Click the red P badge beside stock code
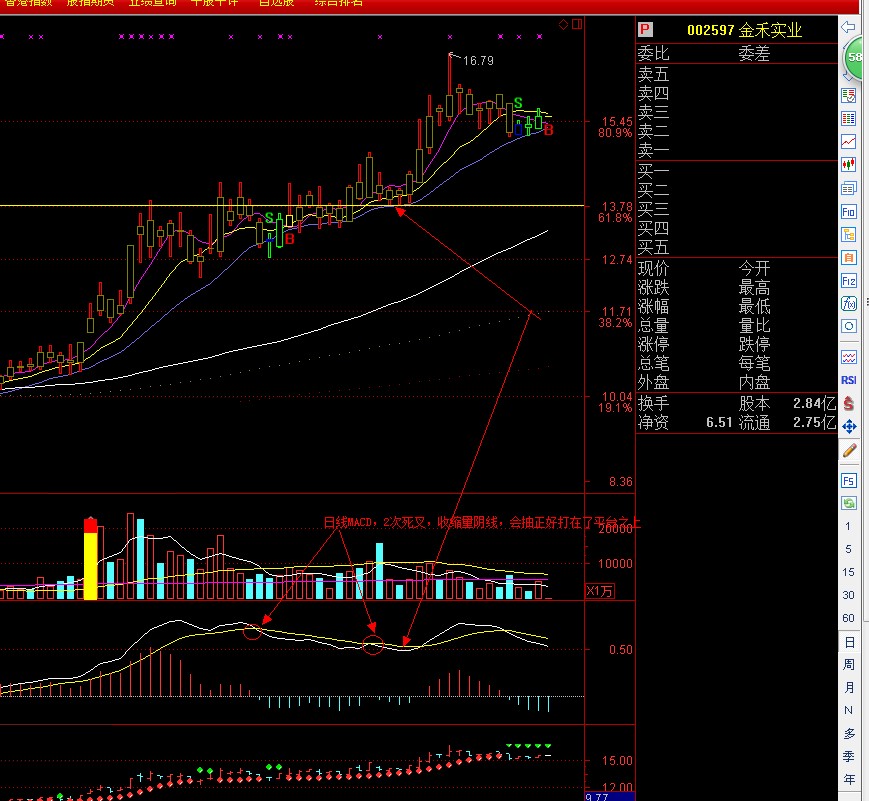 (645, 30)
